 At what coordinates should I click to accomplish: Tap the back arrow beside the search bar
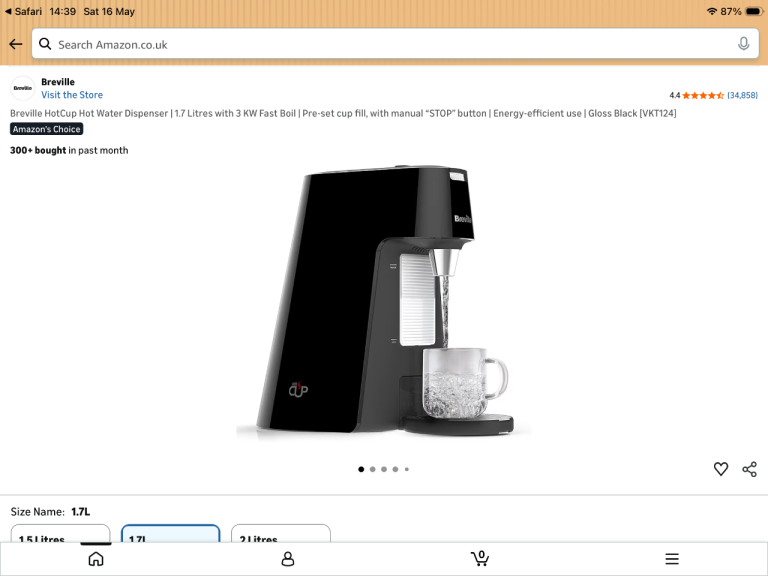pyautogui.click(x=16, y=45)
